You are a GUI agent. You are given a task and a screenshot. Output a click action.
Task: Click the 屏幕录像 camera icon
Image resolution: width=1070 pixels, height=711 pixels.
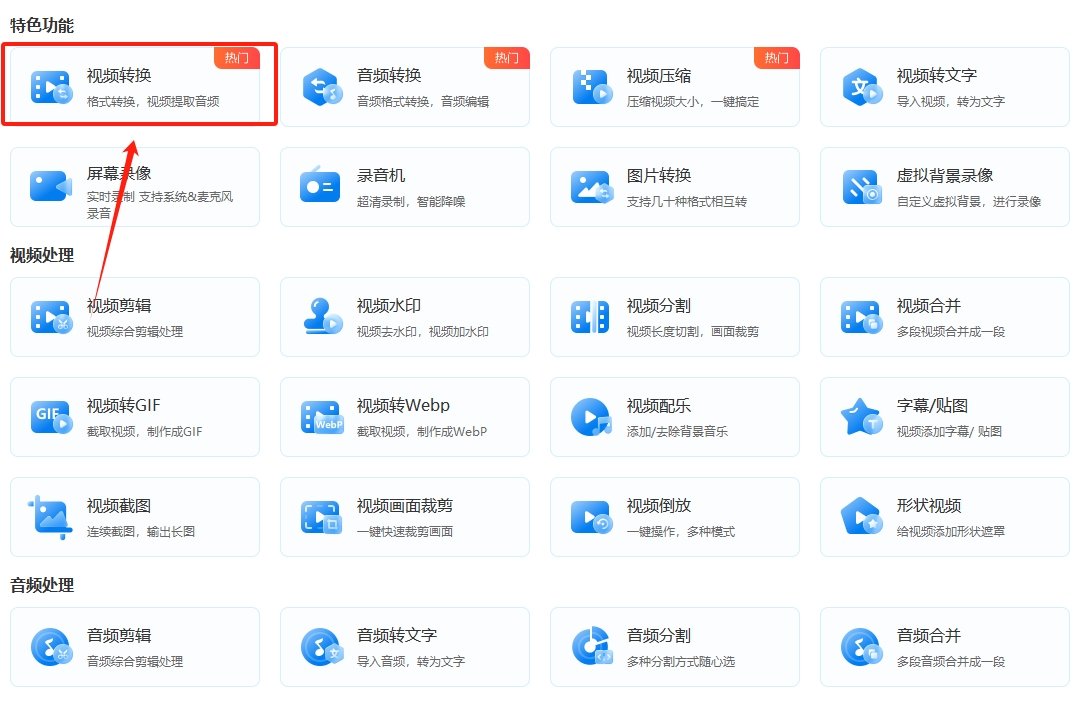(51, 187)
